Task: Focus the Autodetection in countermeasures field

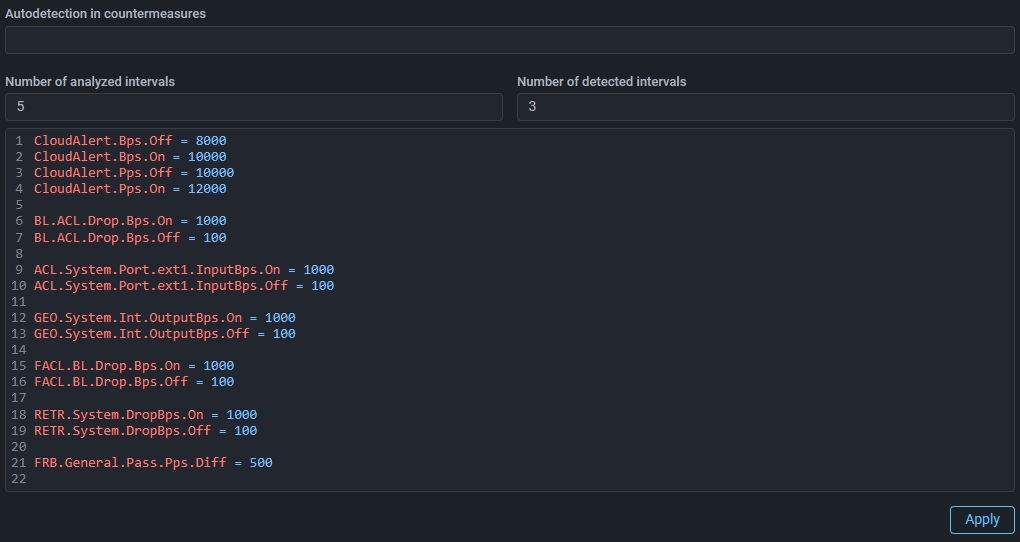Action: [x=509, y=40]
